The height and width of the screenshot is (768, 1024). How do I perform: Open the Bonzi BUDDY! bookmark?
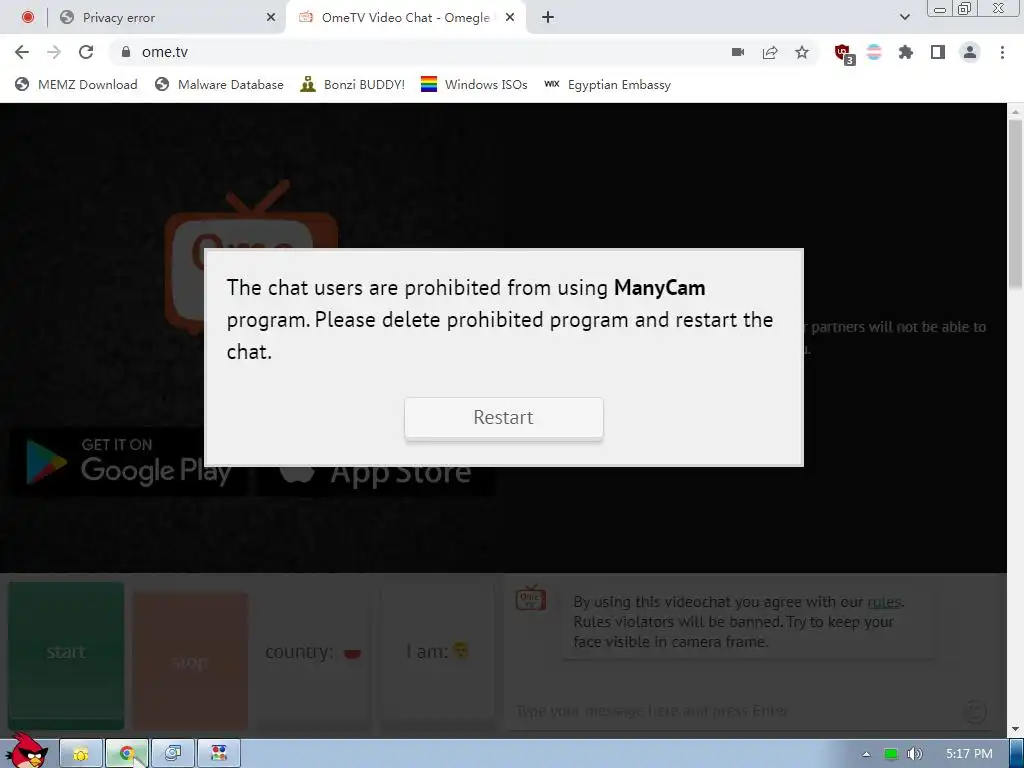(353, 85)
